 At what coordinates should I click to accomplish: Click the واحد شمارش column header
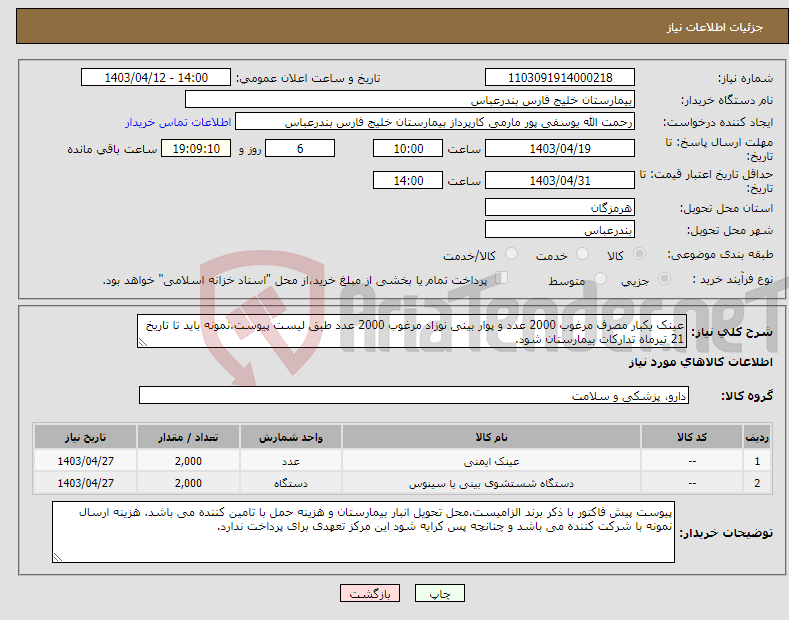pyautogui.click(x=291, y=437)
